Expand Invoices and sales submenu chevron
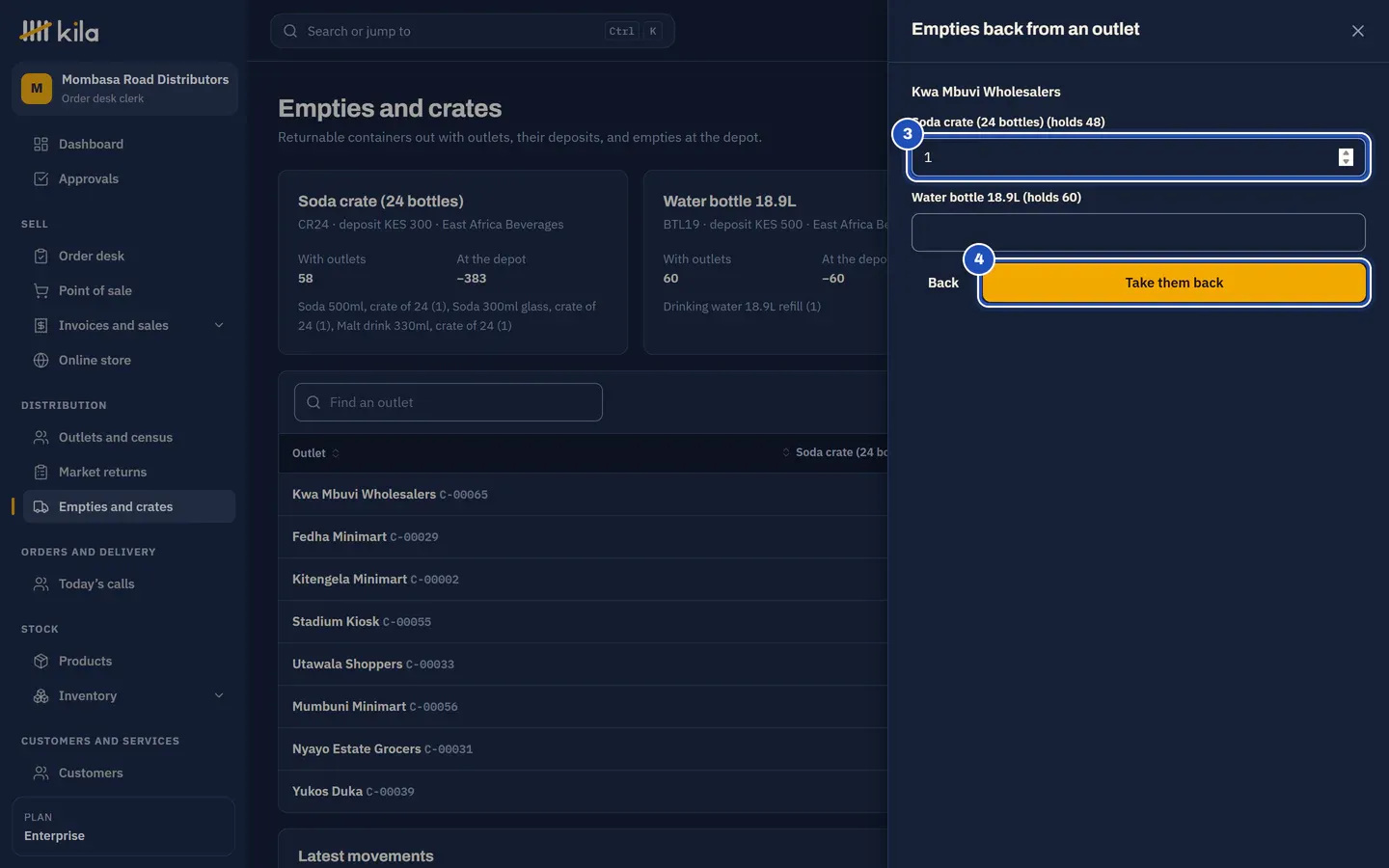1389x868 pixels. 219,326
